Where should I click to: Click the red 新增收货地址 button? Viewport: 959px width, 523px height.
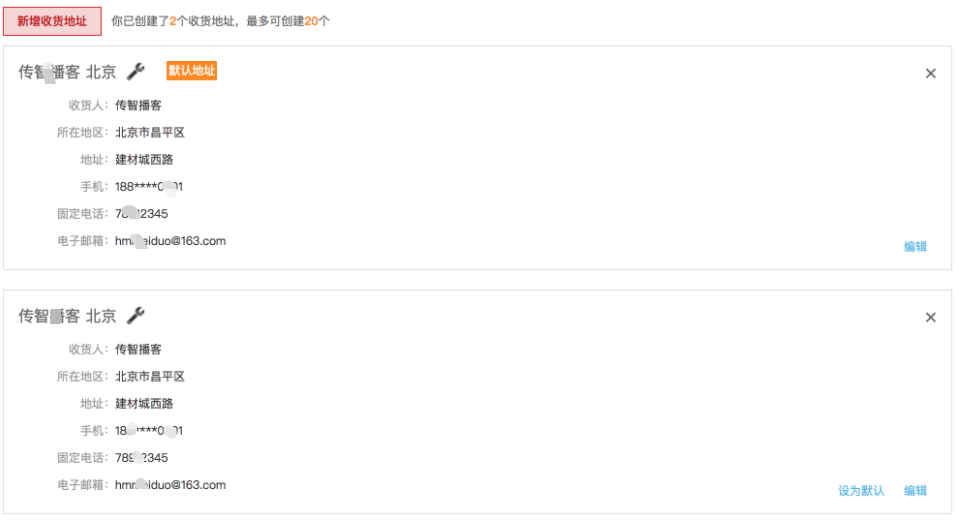(x=52, y=21)
